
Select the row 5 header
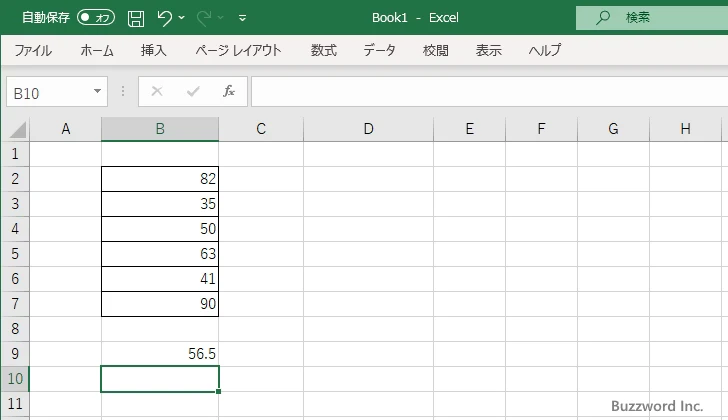point(15,254)
